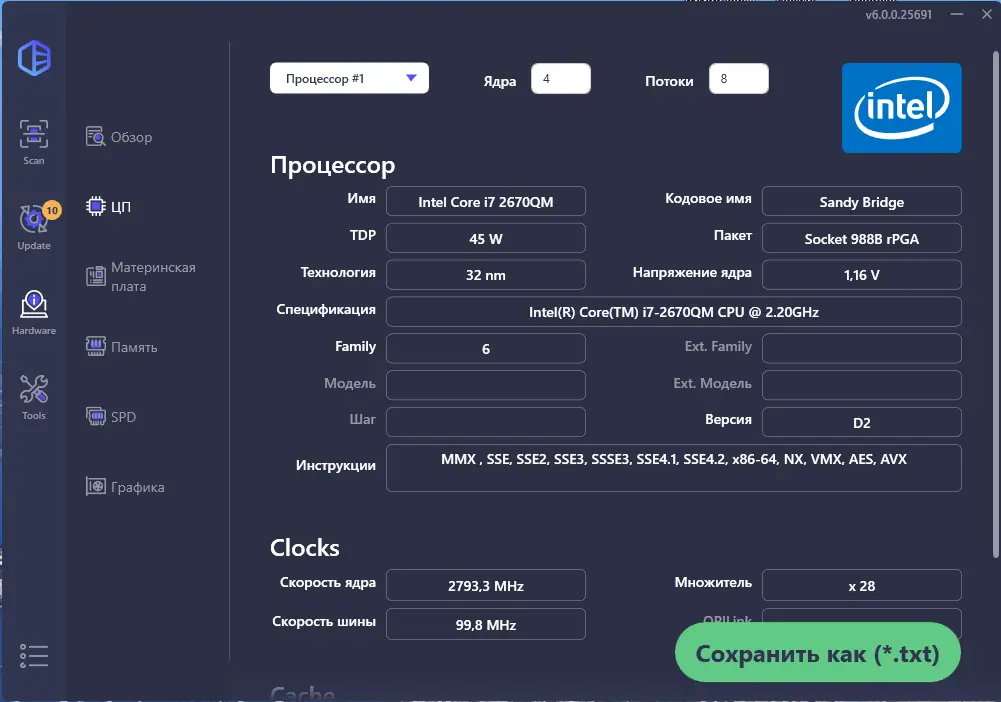Open the Tools wrench icon
This screenshot has width=1001, height=702.
(x=34, y=389)
